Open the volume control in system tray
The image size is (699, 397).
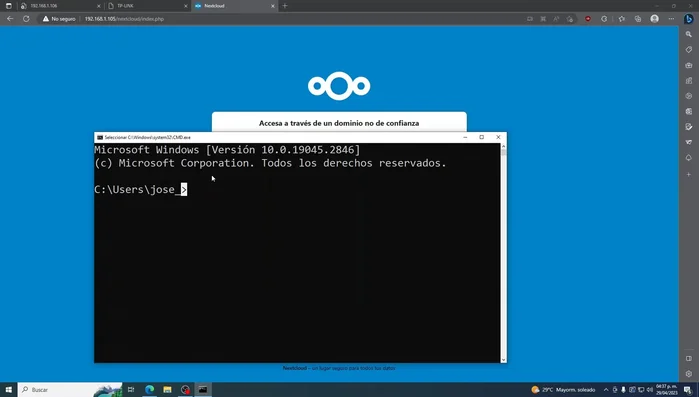click(x=650, y=389)
